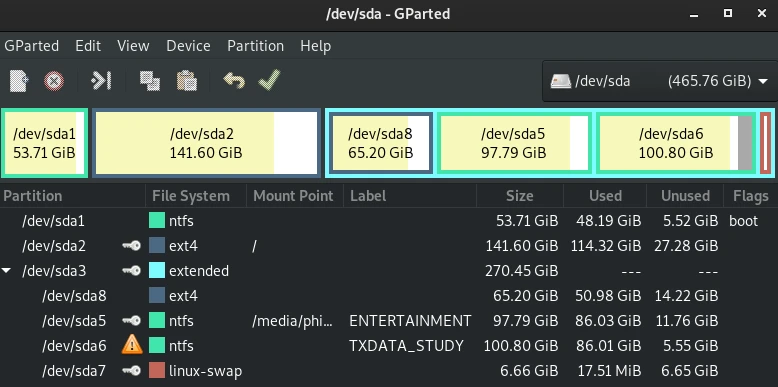Open the Edit menu
Viewport: 778px width, 387px height.
[x=88, y=46]
